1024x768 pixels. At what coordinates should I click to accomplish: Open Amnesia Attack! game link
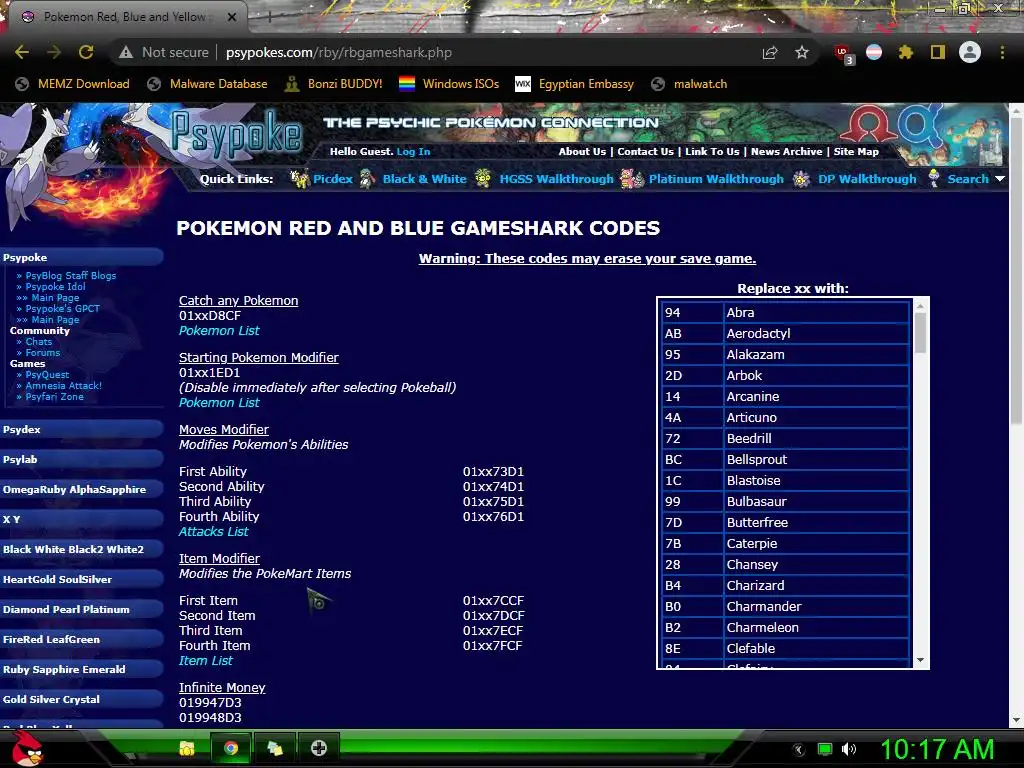(x=63, y=386)
